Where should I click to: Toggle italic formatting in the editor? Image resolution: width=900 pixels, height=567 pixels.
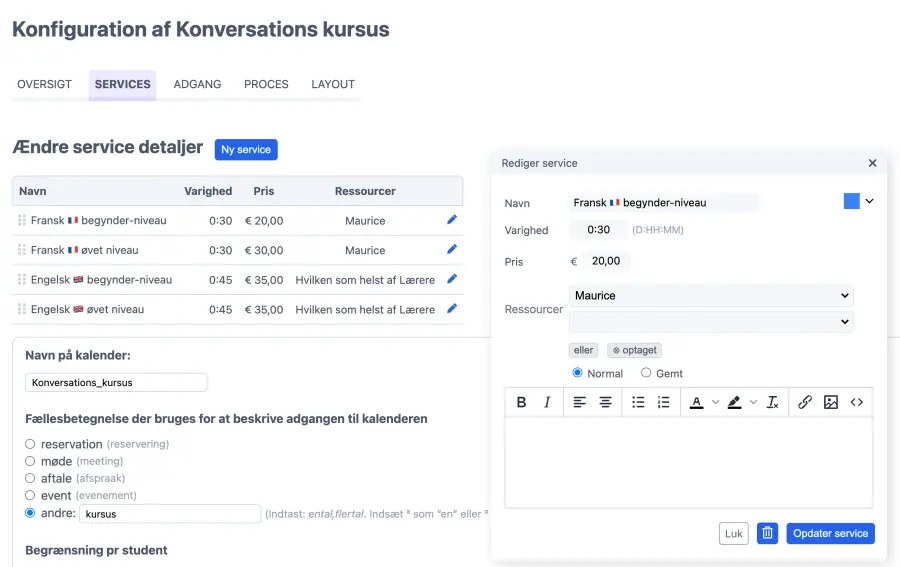(547, 402)
